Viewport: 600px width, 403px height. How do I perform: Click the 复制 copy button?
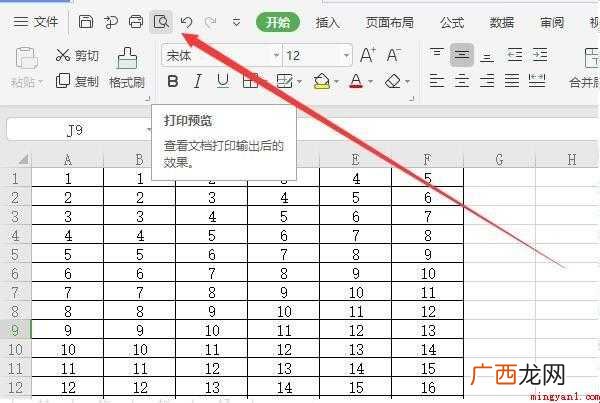(77, 81)
